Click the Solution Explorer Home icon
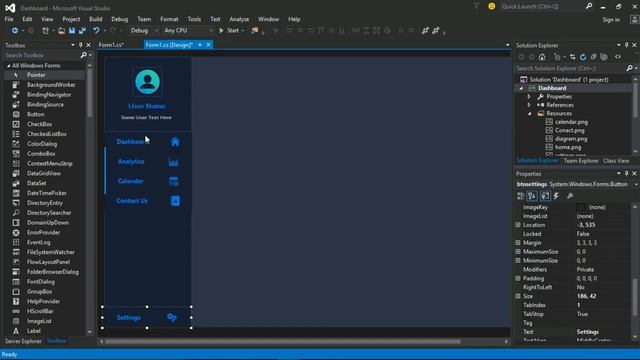The height and width of the screenshot is (360, 640). point(542,57)
